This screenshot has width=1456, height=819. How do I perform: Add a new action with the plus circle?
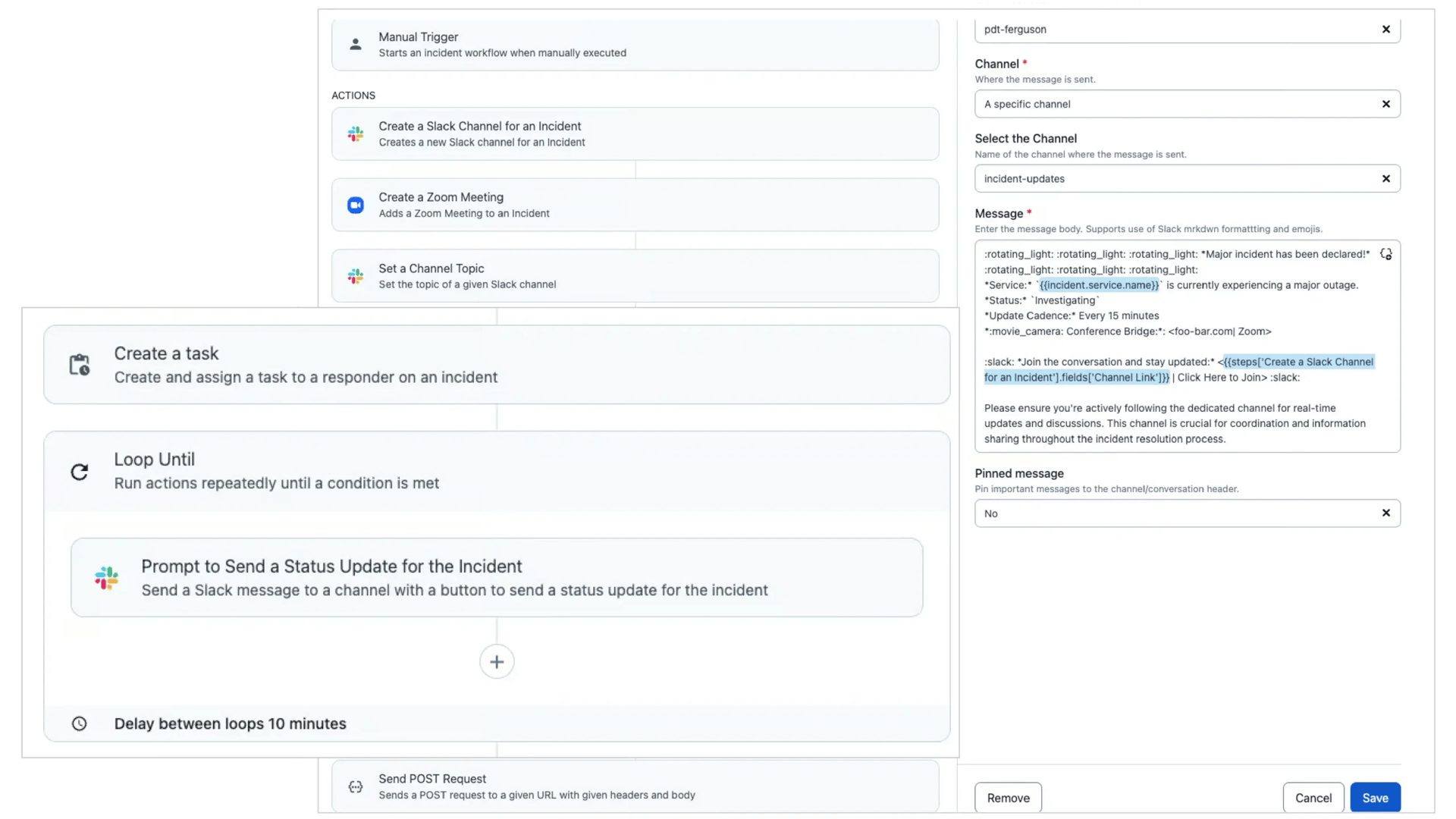click(x=496, y=661)
